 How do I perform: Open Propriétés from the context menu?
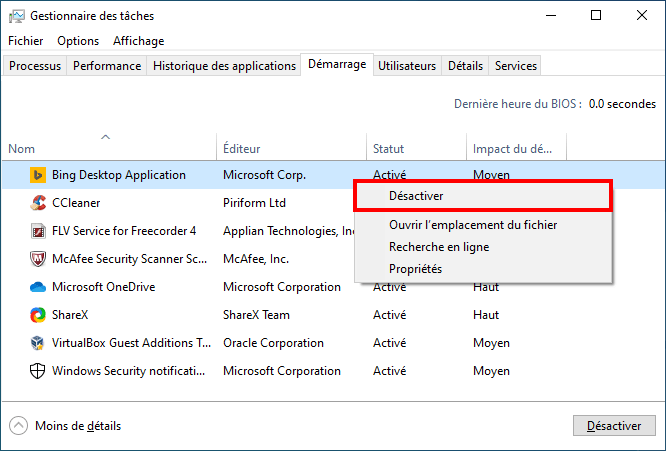coord(483,269)
